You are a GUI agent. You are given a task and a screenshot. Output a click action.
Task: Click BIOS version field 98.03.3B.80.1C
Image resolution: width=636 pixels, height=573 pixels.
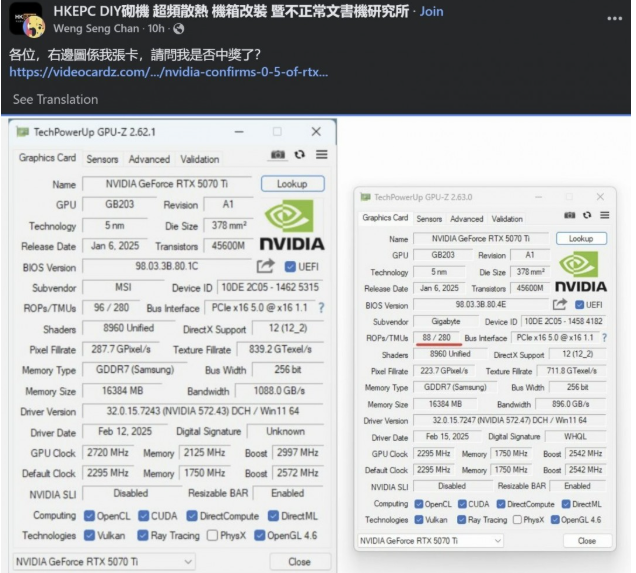pos(167,266)
